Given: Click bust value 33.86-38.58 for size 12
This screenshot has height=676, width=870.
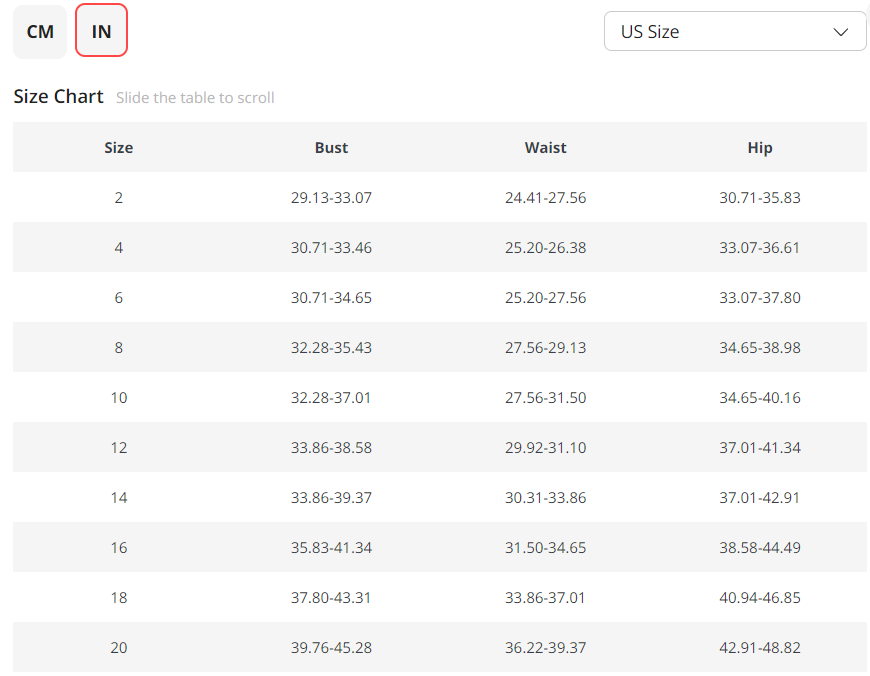Looking at the screenshot, I should tap(331, 448).
